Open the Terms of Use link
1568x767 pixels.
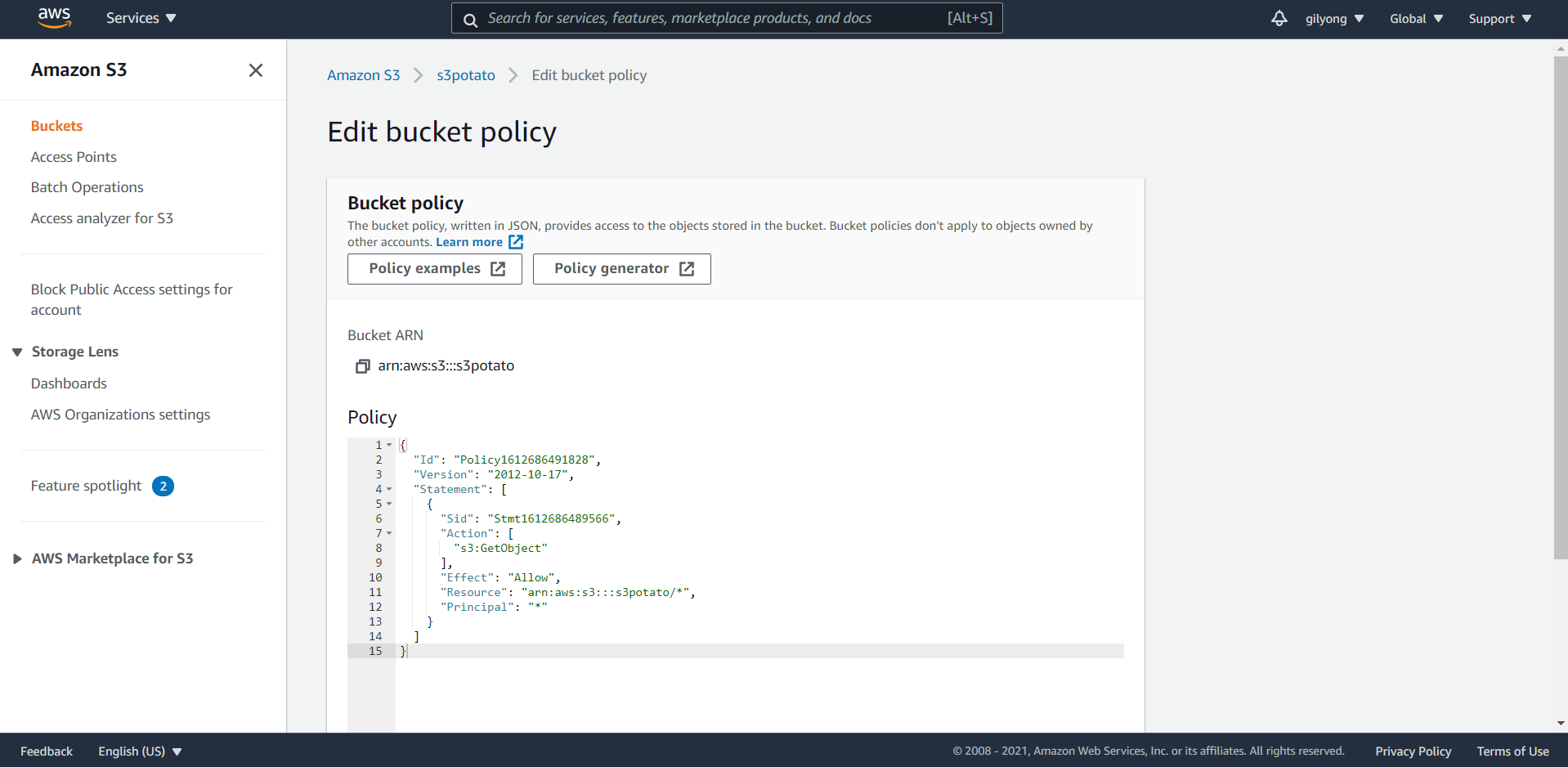[x=1512, y=751]
